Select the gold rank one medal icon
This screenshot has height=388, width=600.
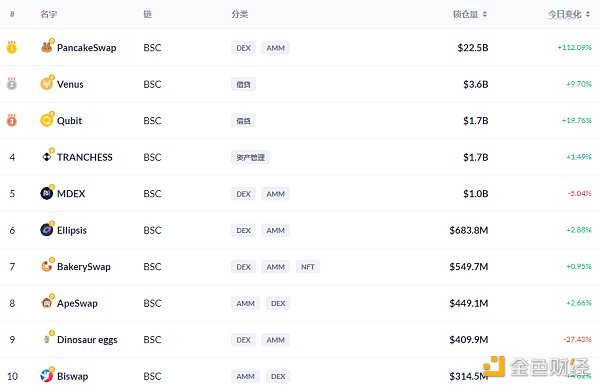[x=12, y=47]
